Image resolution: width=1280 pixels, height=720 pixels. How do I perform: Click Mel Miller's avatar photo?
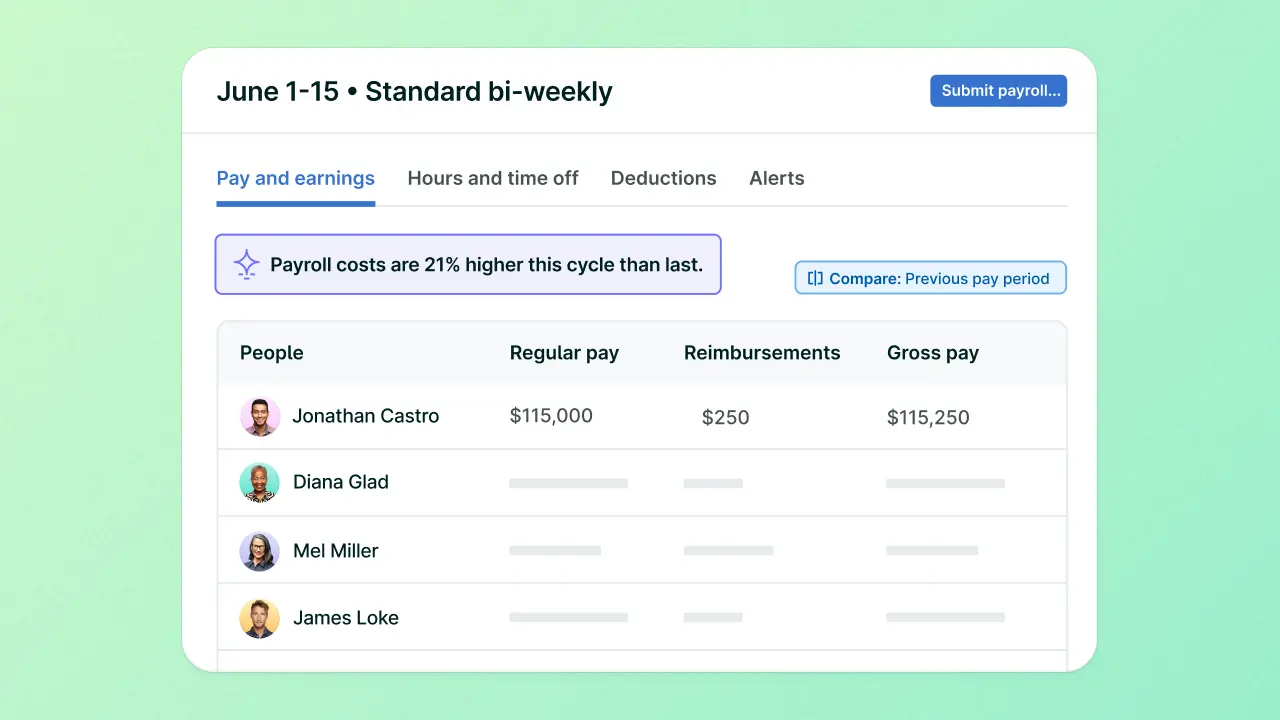tap(260, 551)
